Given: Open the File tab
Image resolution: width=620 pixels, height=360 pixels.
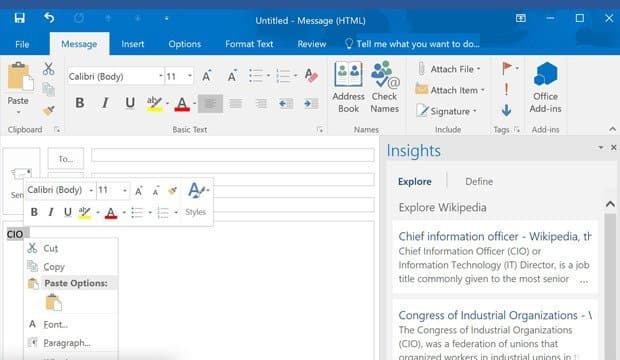Looking at the screenshot, I should click(22, 44).
